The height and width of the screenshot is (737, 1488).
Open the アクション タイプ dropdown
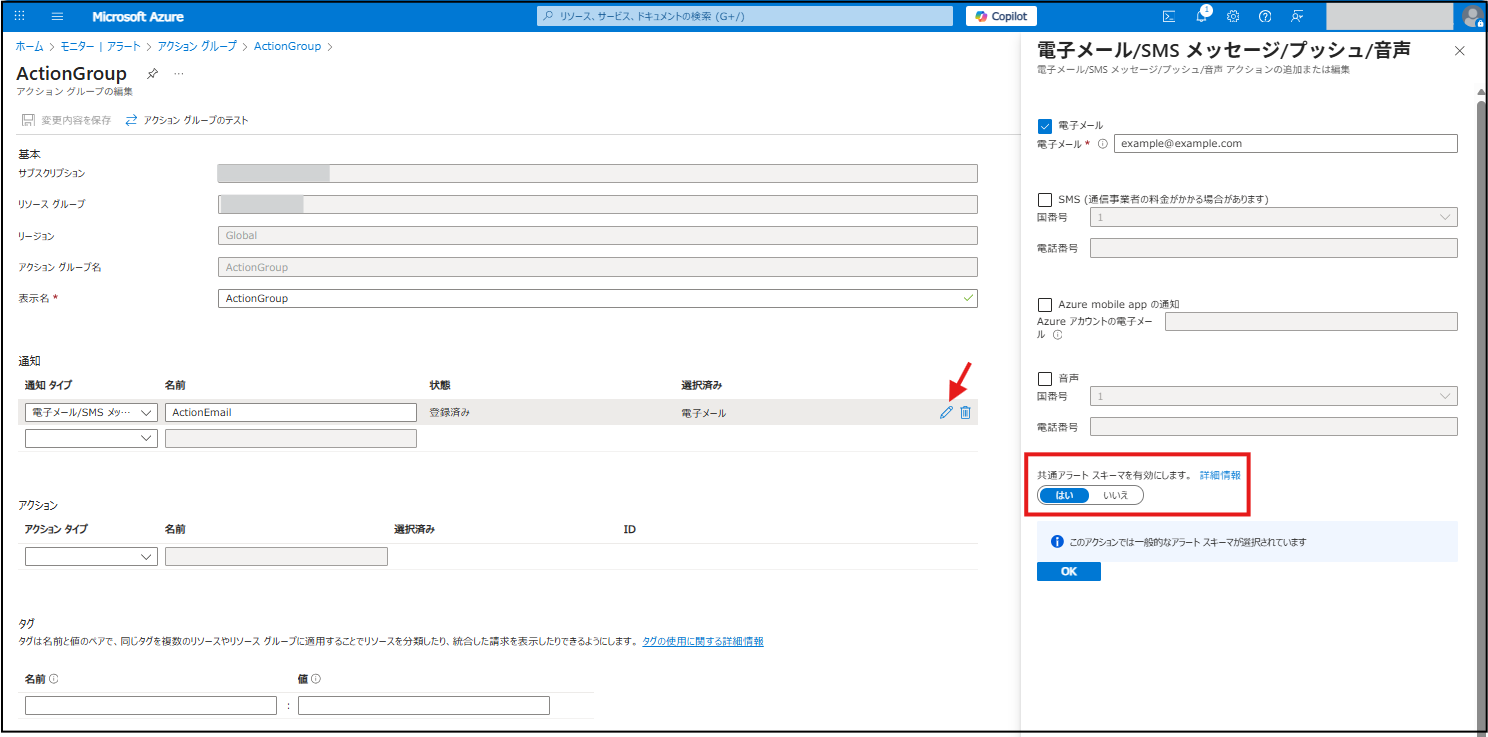tap(91, 556)
